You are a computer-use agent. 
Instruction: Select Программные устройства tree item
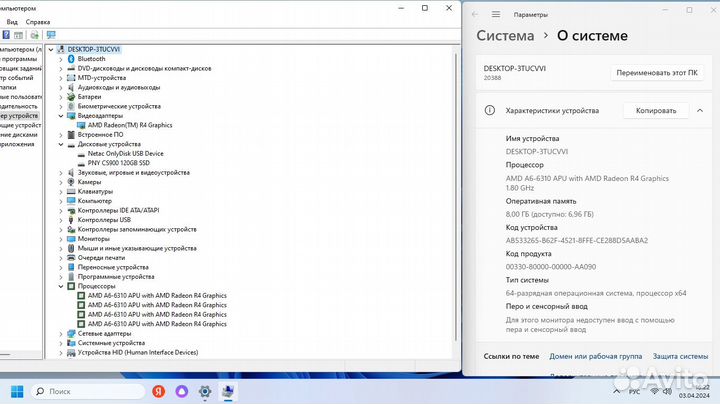pos(116,277)
